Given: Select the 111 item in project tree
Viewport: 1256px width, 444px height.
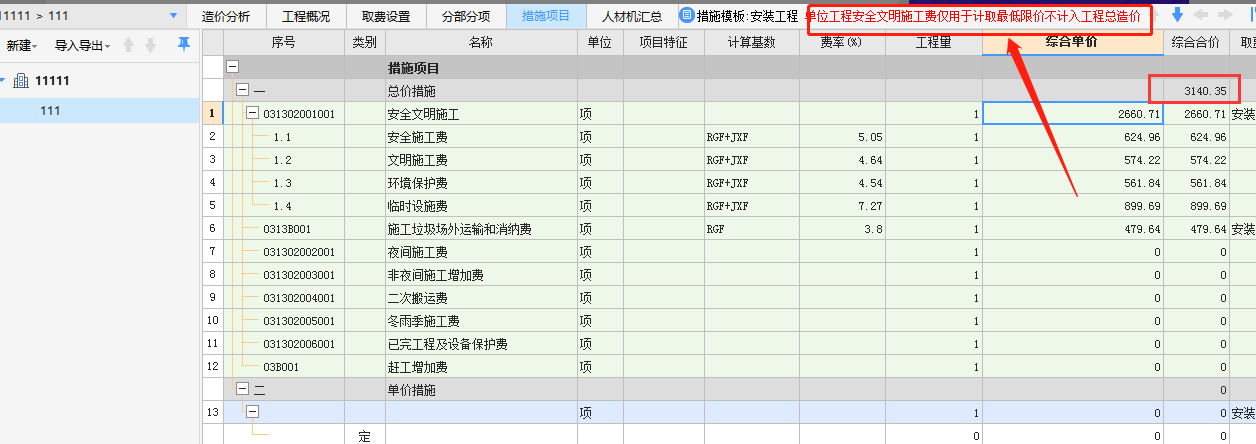Looking at the screenshot, I should [100, 110].
